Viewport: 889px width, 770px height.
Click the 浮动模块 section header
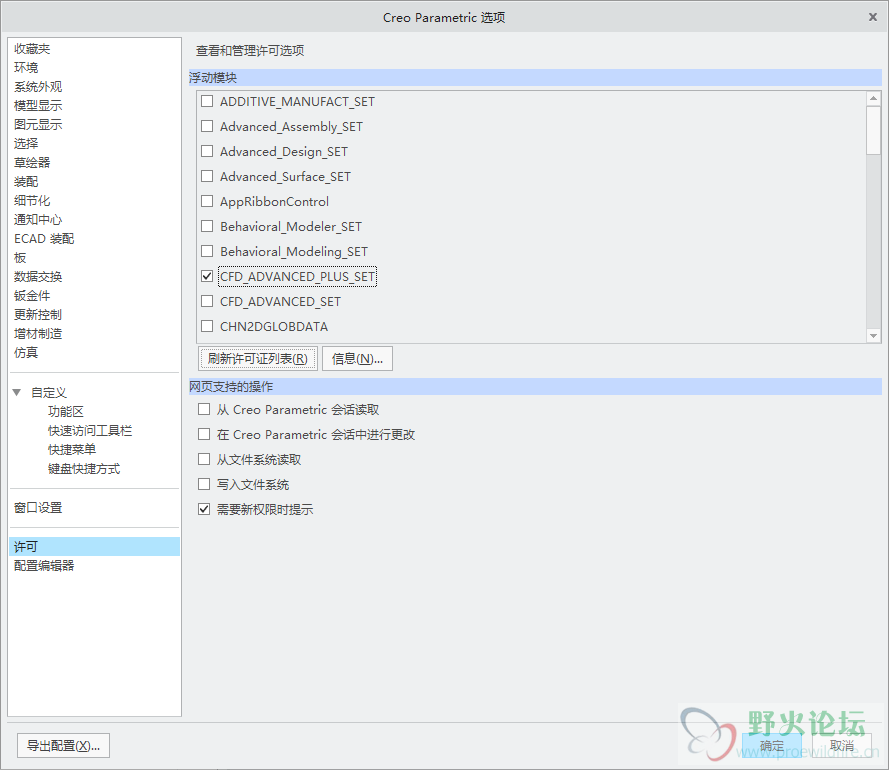click(x=535, y=78)
